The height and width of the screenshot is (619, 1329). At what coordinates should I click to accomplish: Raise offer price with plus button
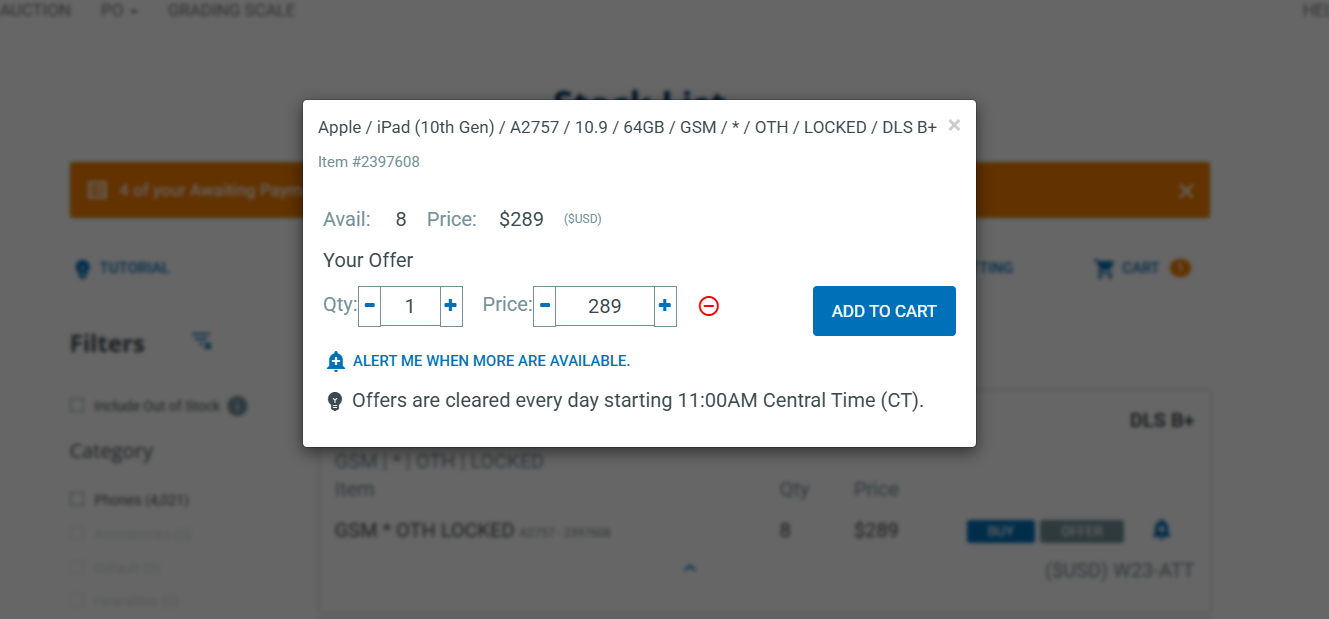click(x=665, y=306)
